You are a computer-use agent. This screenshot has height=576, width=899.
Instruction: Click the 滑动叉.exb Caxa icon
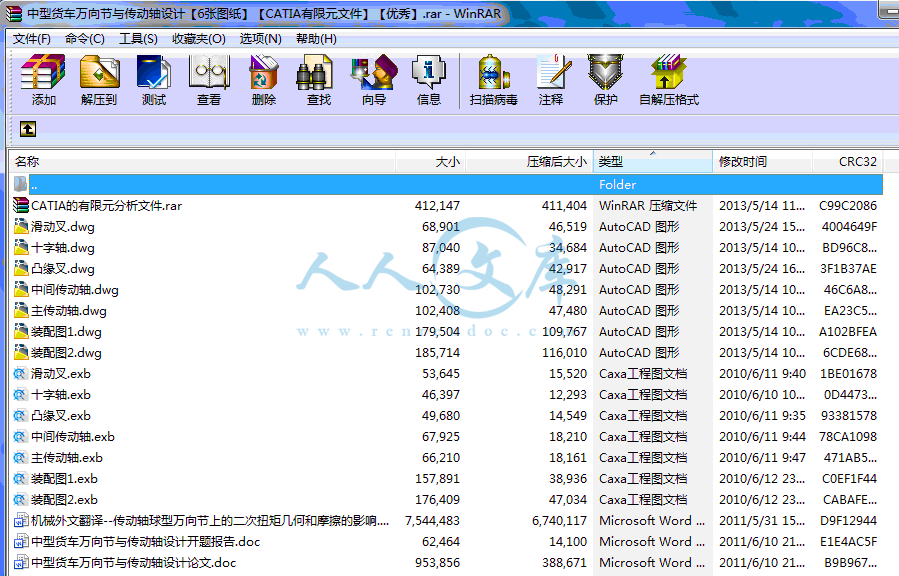pyautogui.click(x=21, y=374)
